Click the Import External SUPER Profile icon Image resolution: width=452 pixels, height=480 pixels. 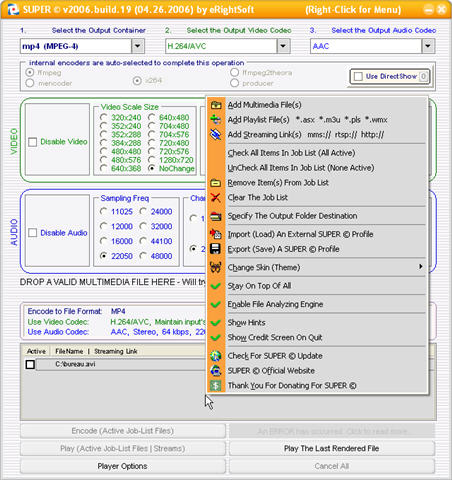(x=216, y=234)
